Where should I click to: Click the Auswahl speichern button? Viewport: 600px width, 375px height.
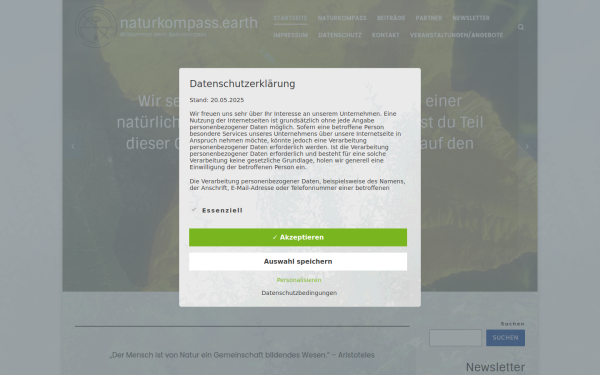point(298,262)
